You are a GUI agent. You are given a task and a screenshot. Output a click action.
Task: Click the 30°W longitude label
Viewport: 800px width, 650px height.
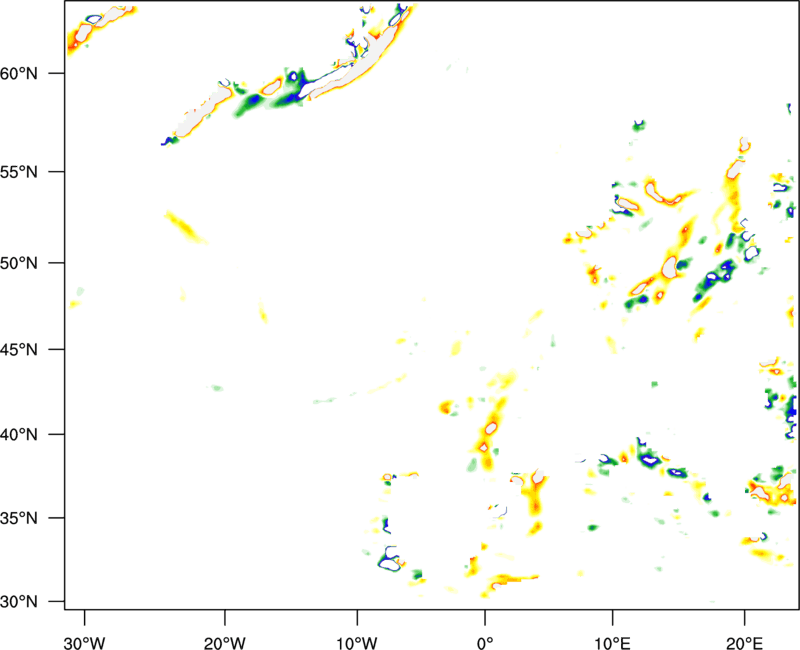[x=84, y=643]
